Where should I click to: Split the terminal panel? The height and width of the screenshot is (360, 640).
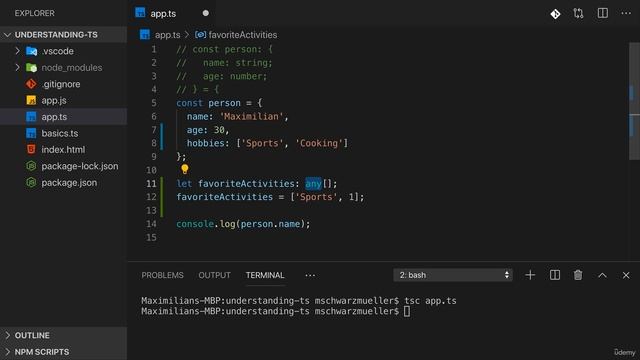555,275
